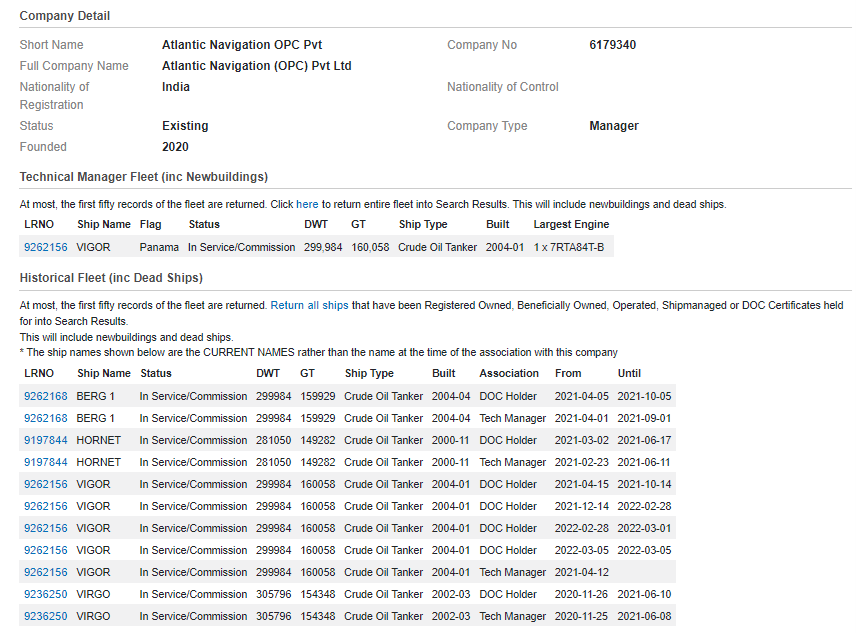Viewport: 856px width, 633px height.
Task: Click the company number 6179340
Action: pyautogui.click(x=613, y=45)
